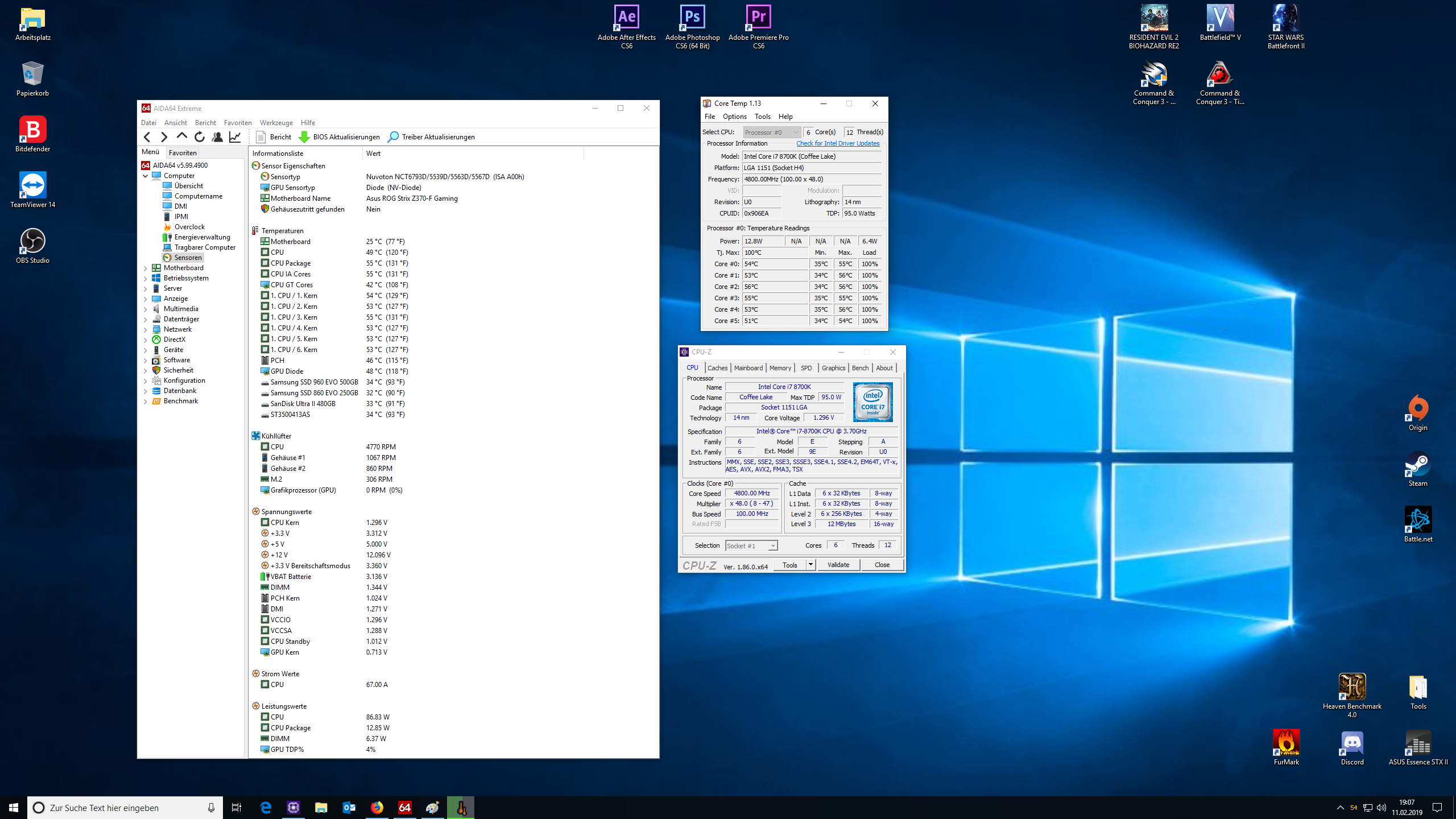Open the Origin desktop icon

[x=1417, y=413]
